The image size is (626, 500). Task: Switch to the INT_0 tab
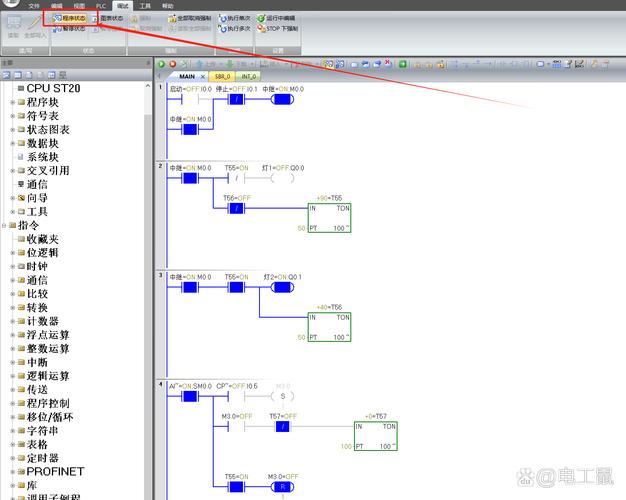(x=249, y=76)
